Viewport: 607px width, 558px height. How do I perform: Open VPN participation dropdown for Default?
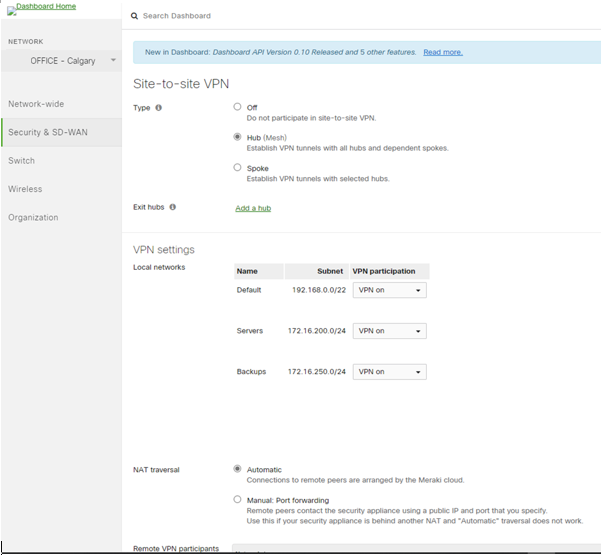point(389,290)
